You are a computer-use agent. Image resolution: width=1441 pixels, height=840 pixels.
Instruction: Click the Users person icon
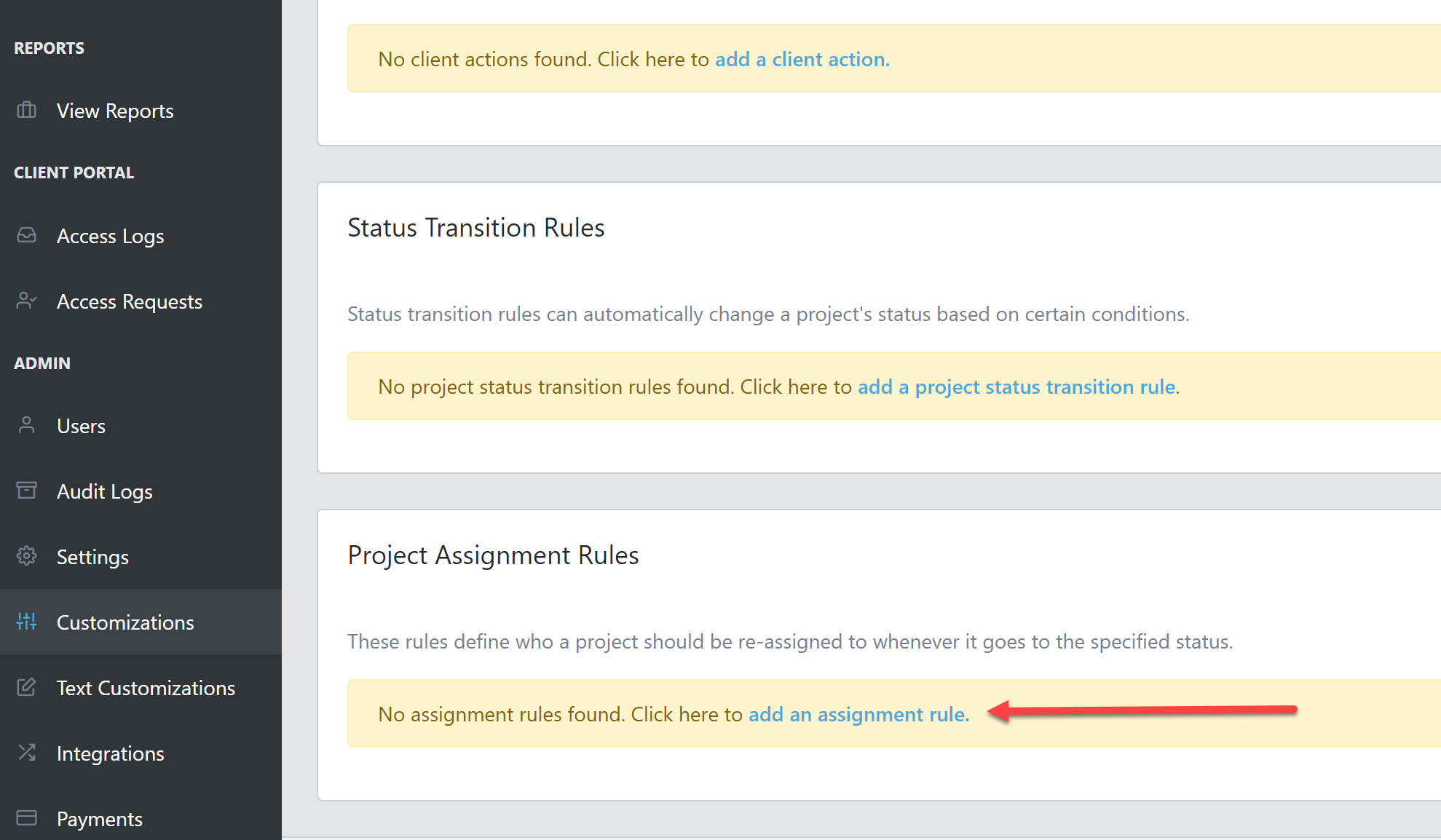(x=26, y=425)
